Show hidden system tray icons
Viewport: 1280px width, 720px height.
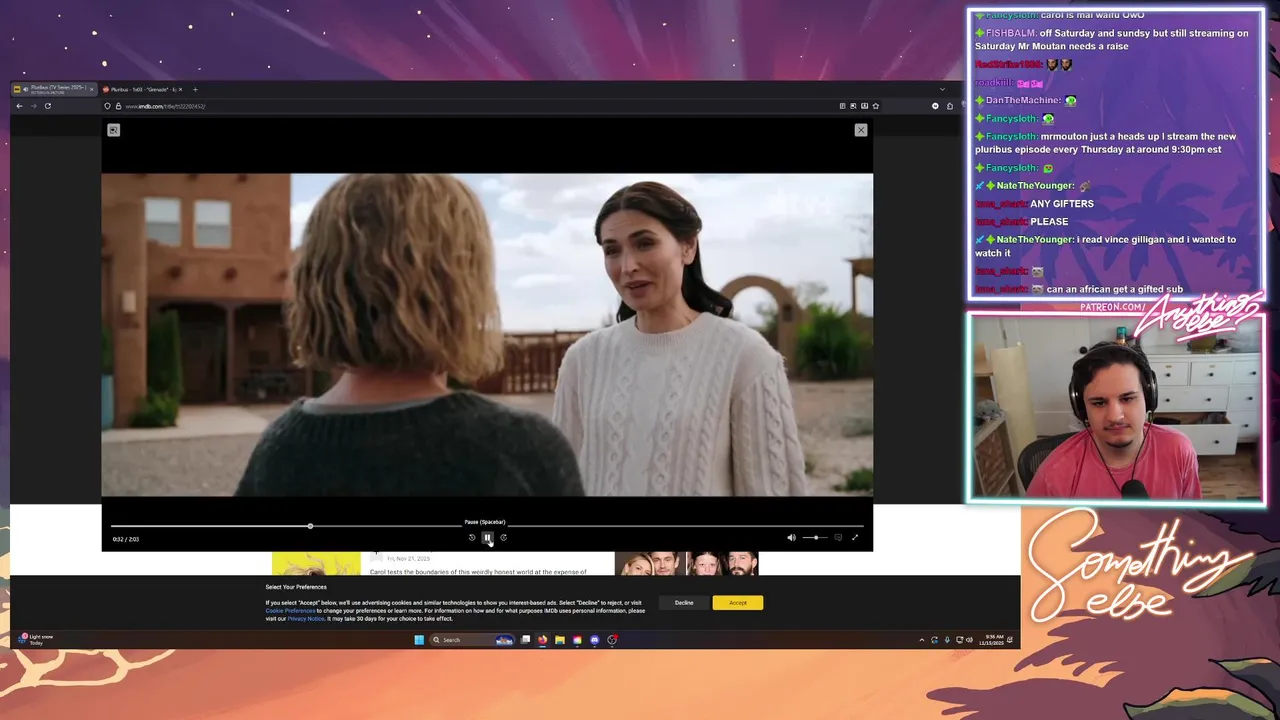pos(922,640)
